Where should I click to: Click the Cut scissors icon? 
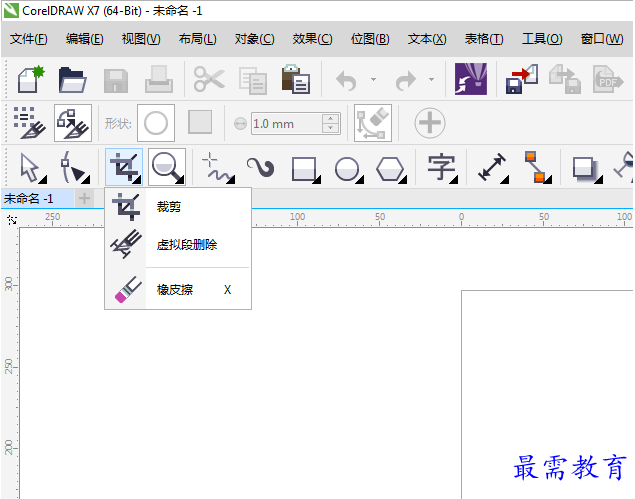click(209, 79)
